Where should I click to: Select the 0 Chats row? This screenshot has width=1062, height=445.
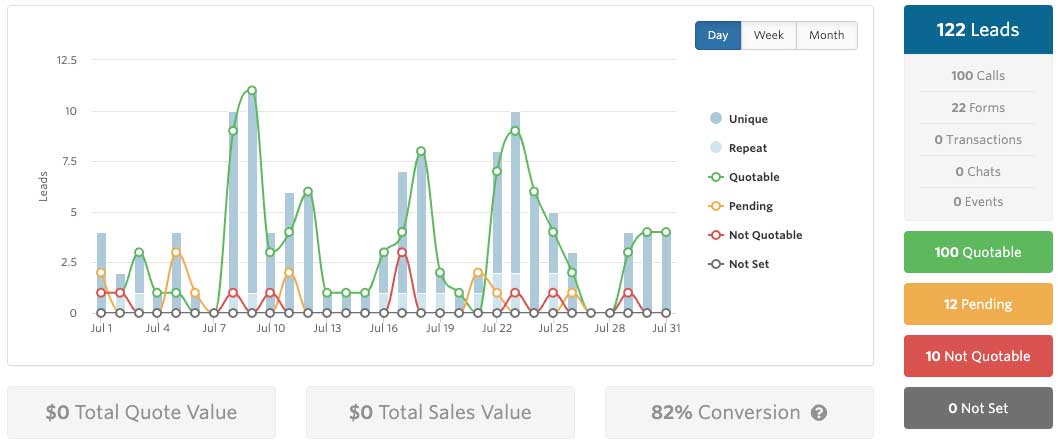(978, 171)
